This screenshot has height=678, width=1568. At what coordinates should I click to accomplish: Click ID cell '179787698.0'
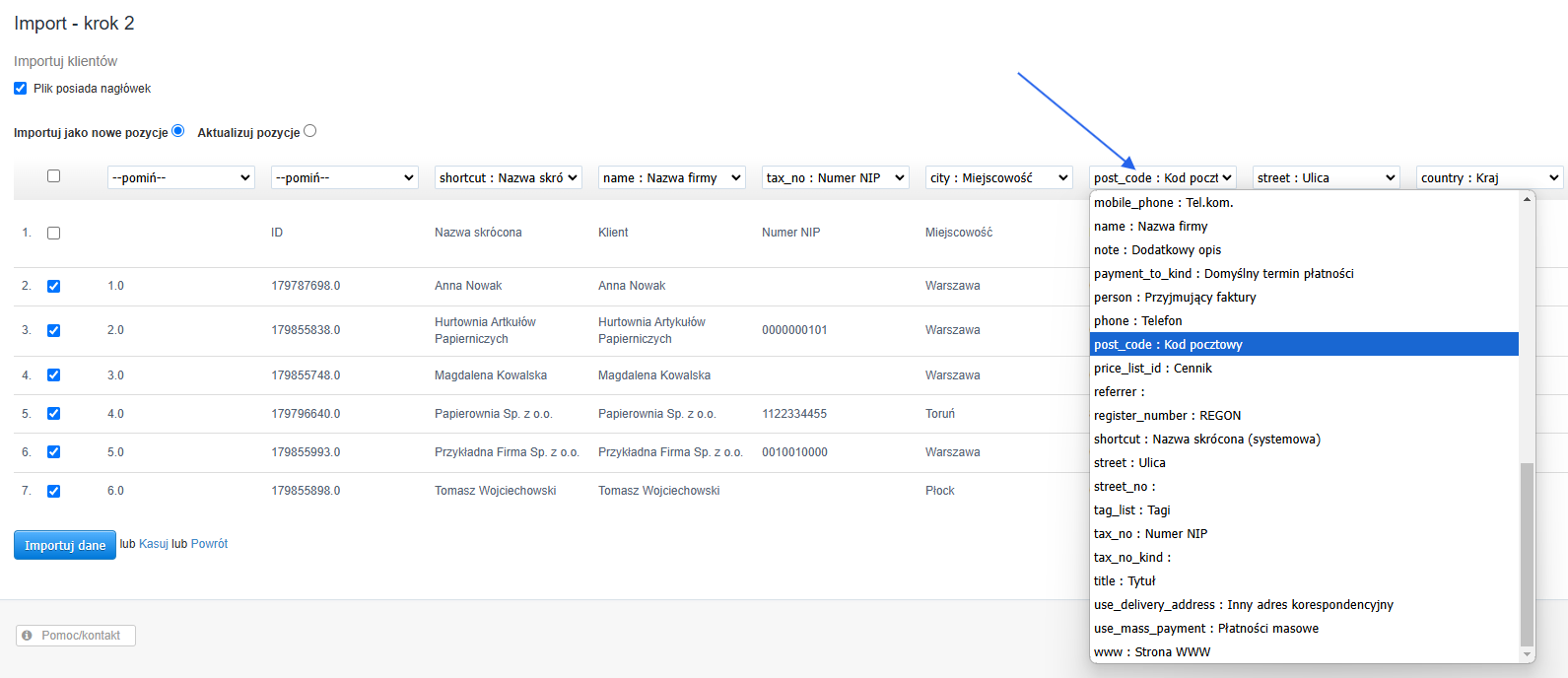pyautogui.click(x=306, y=286)
